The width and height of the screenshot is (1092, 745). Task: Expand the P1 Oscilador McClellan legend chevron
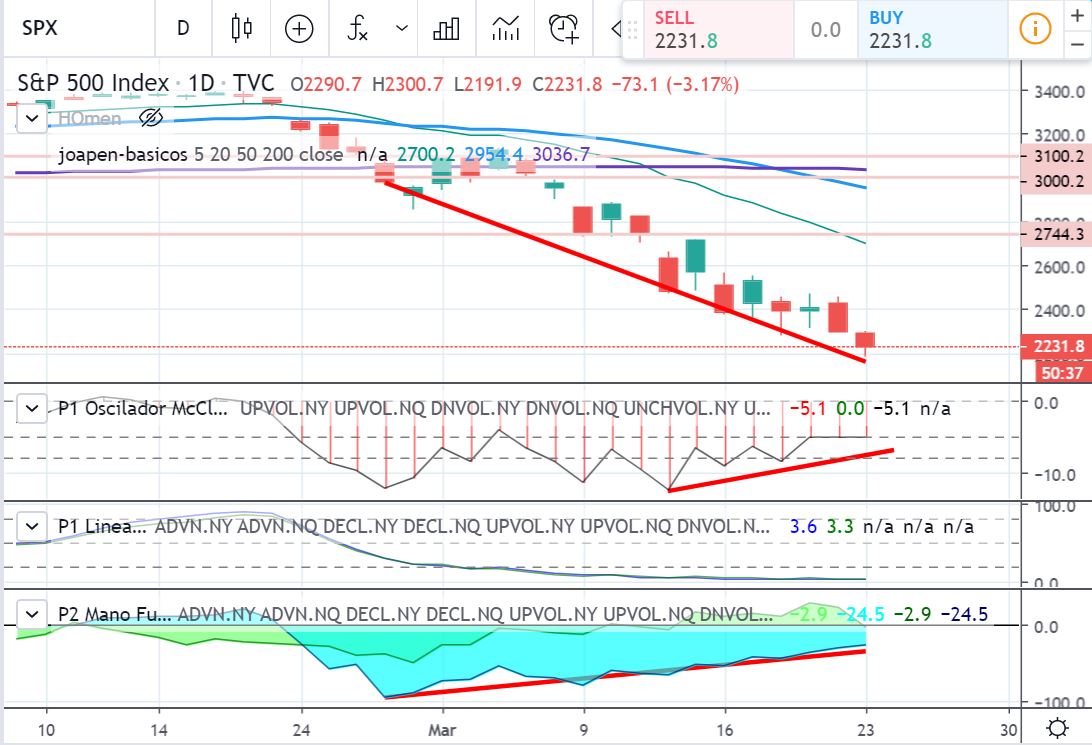tap(32, 408)
